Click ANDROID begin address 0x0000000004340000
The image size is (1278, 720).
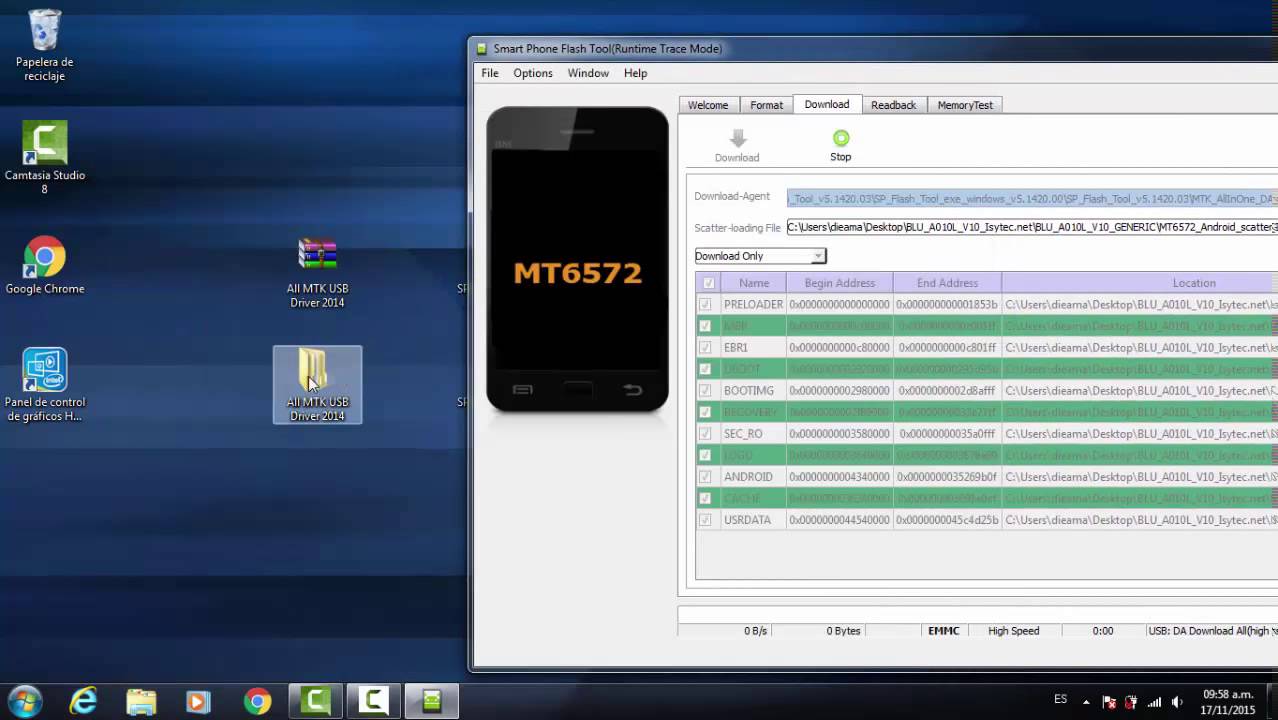point(839,477)
